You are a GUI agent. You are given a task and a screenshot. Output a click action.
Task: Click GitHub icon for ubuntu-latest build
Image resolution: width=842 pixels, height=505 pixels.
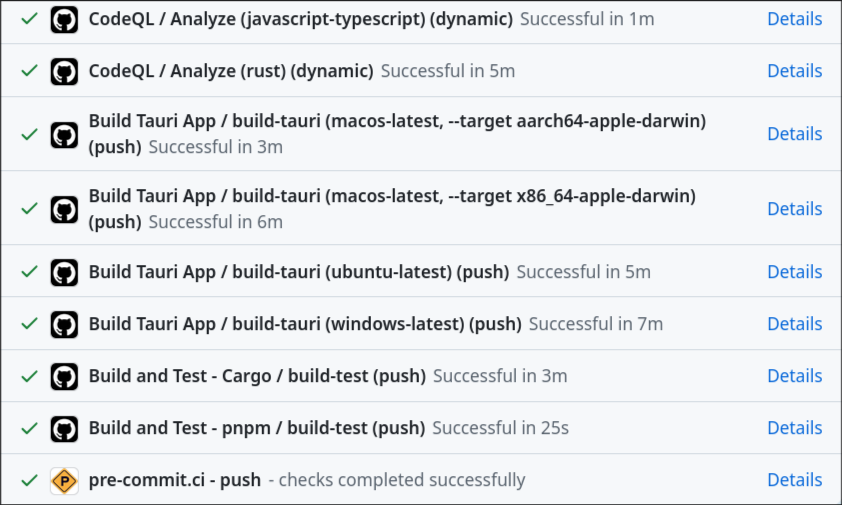tap(64, 272)
